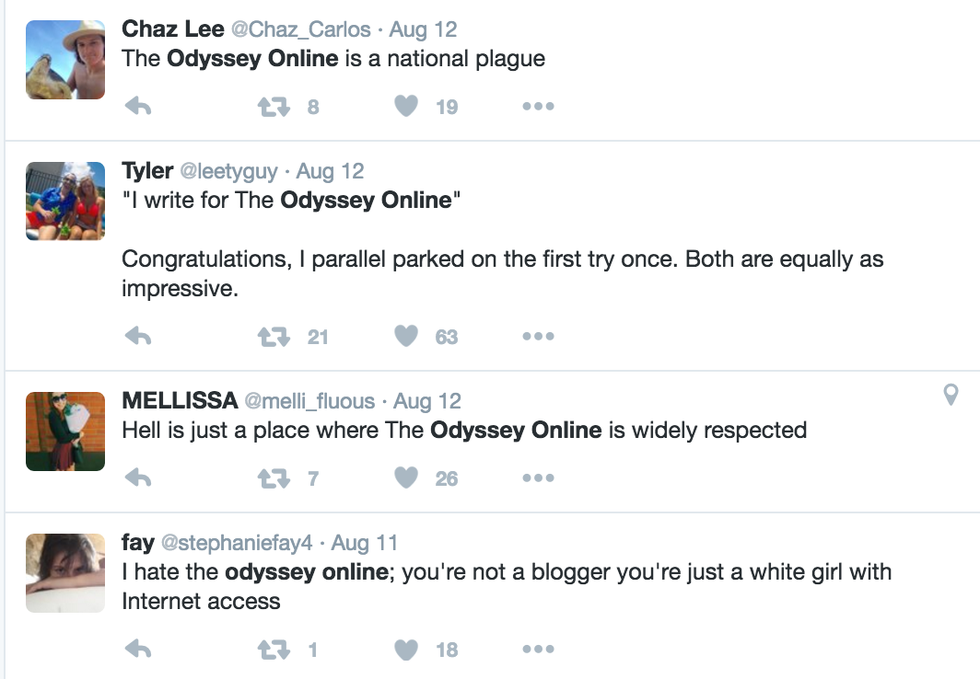Viewport: 980px width, 679px height.
Task: Like MELLISSA's tweet with 26 likes
Action: [406, 478]
